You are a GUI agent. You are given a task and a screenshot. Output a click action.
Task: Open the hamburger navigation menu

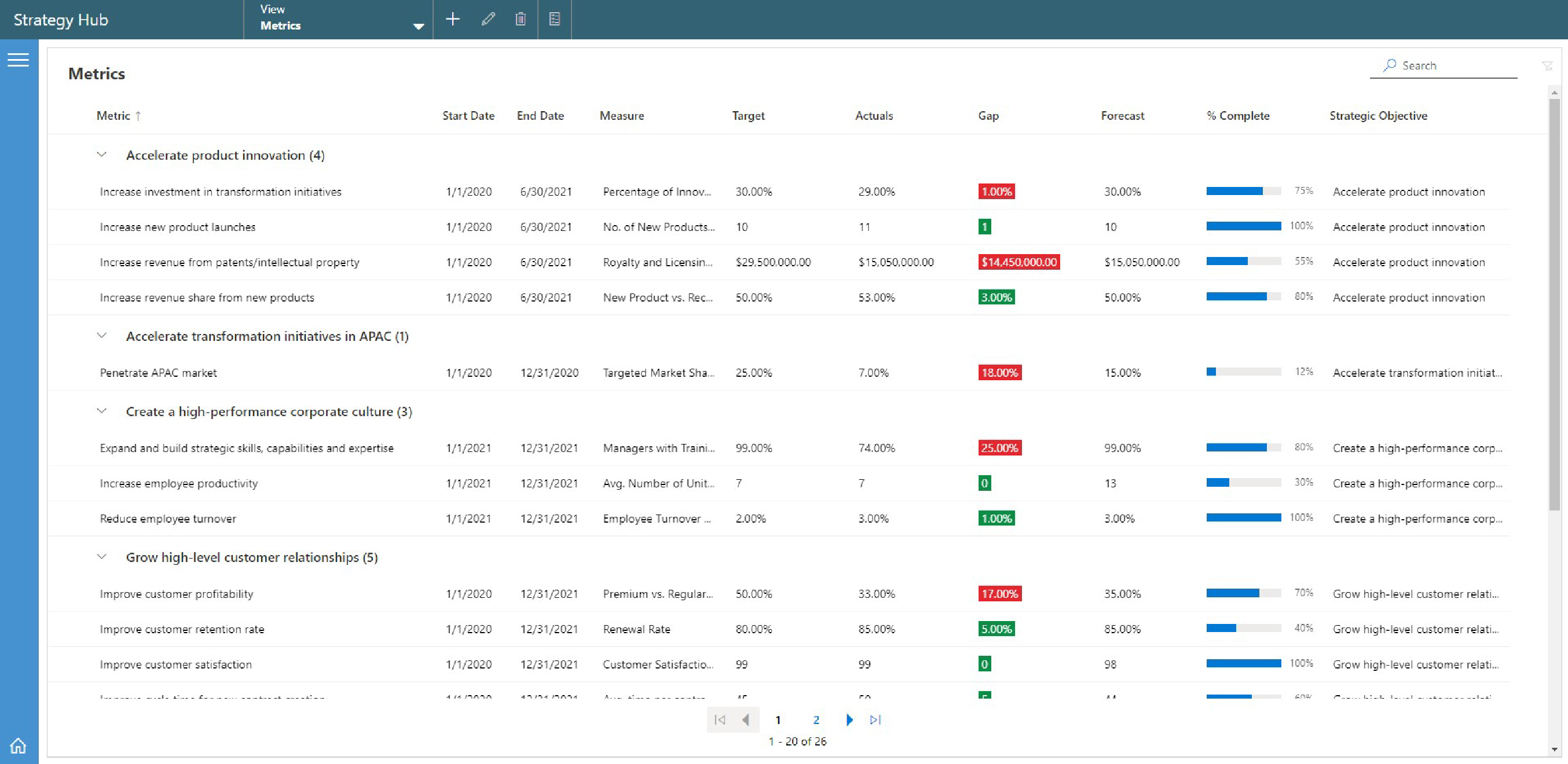click(x=19, y=60)
